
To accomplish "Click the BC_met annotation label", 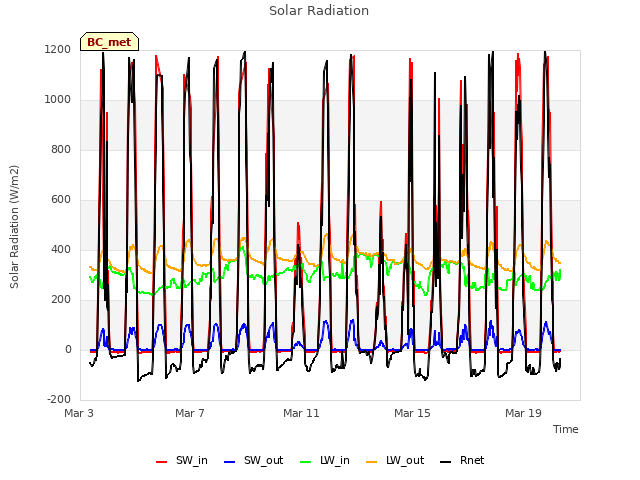I will 109,42.
